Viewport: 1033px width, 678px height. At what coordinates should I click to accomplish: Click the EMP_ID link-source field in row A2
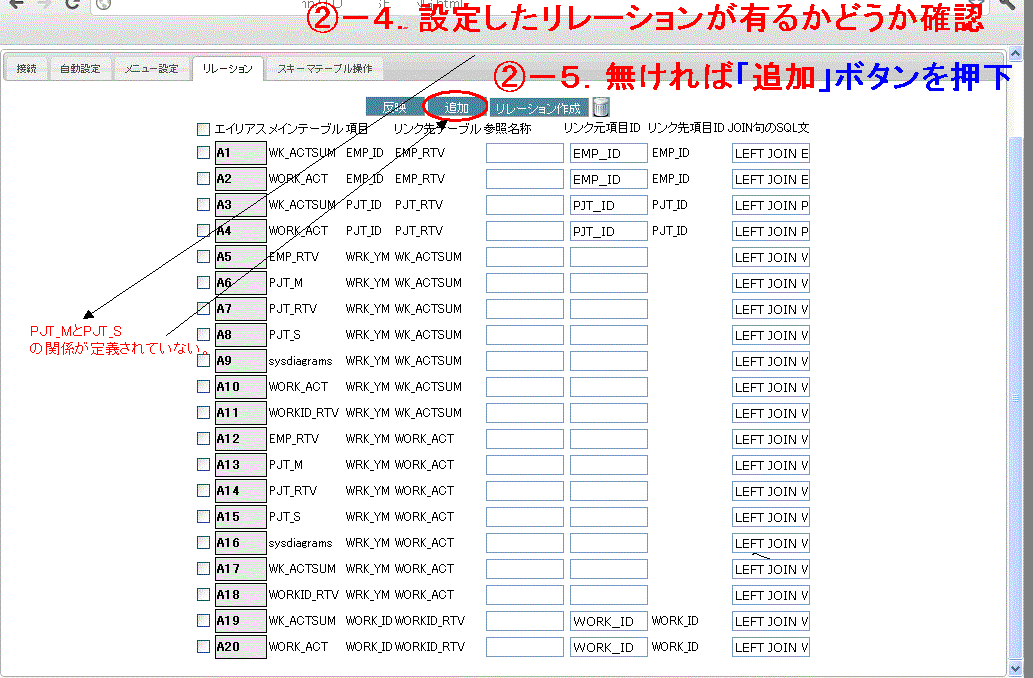(x=609, y=179)
